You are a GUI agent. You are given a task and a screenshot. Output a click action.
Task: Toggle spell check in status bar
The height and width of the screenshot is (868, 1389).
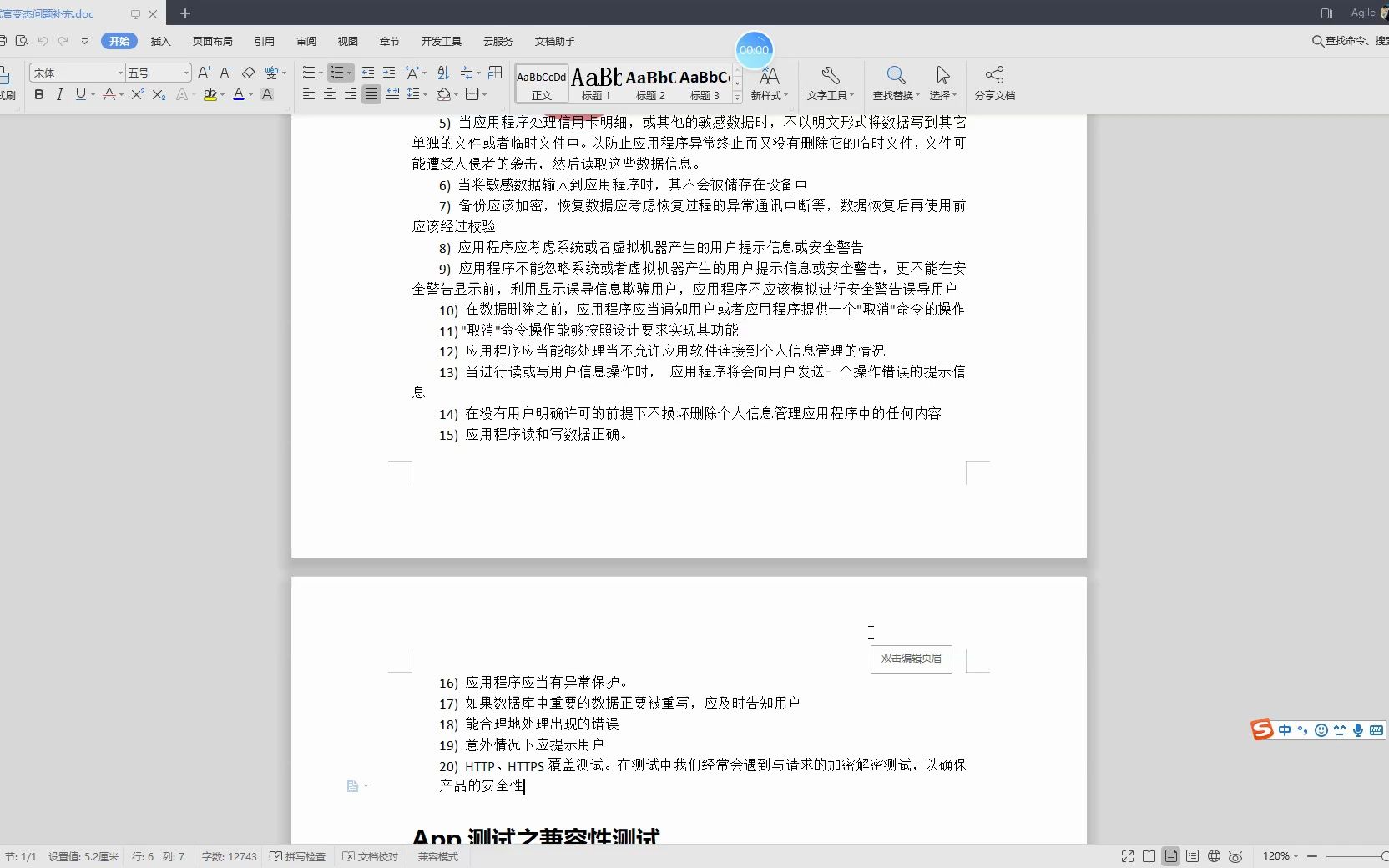pyautogui.click(x=298, y=856)
